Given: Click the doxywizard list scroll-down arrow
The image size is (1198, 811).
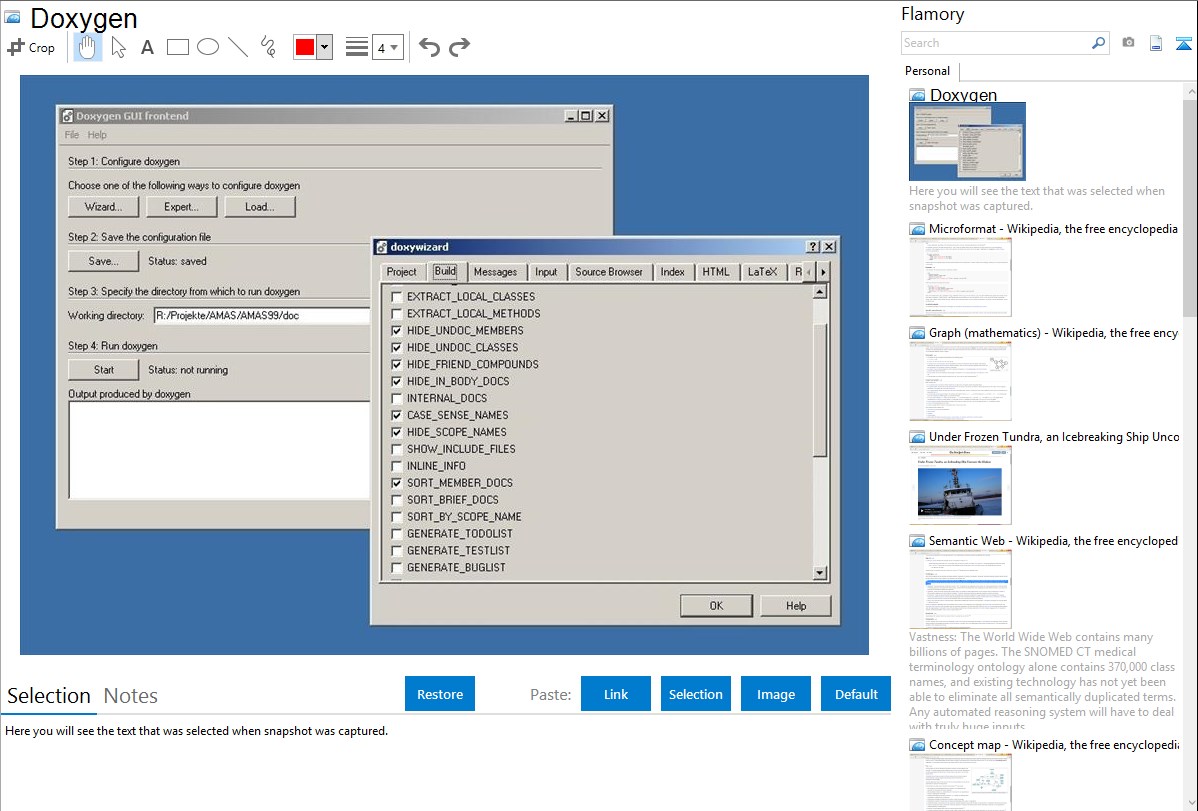Looking at the screenshot, I should 820,573.
